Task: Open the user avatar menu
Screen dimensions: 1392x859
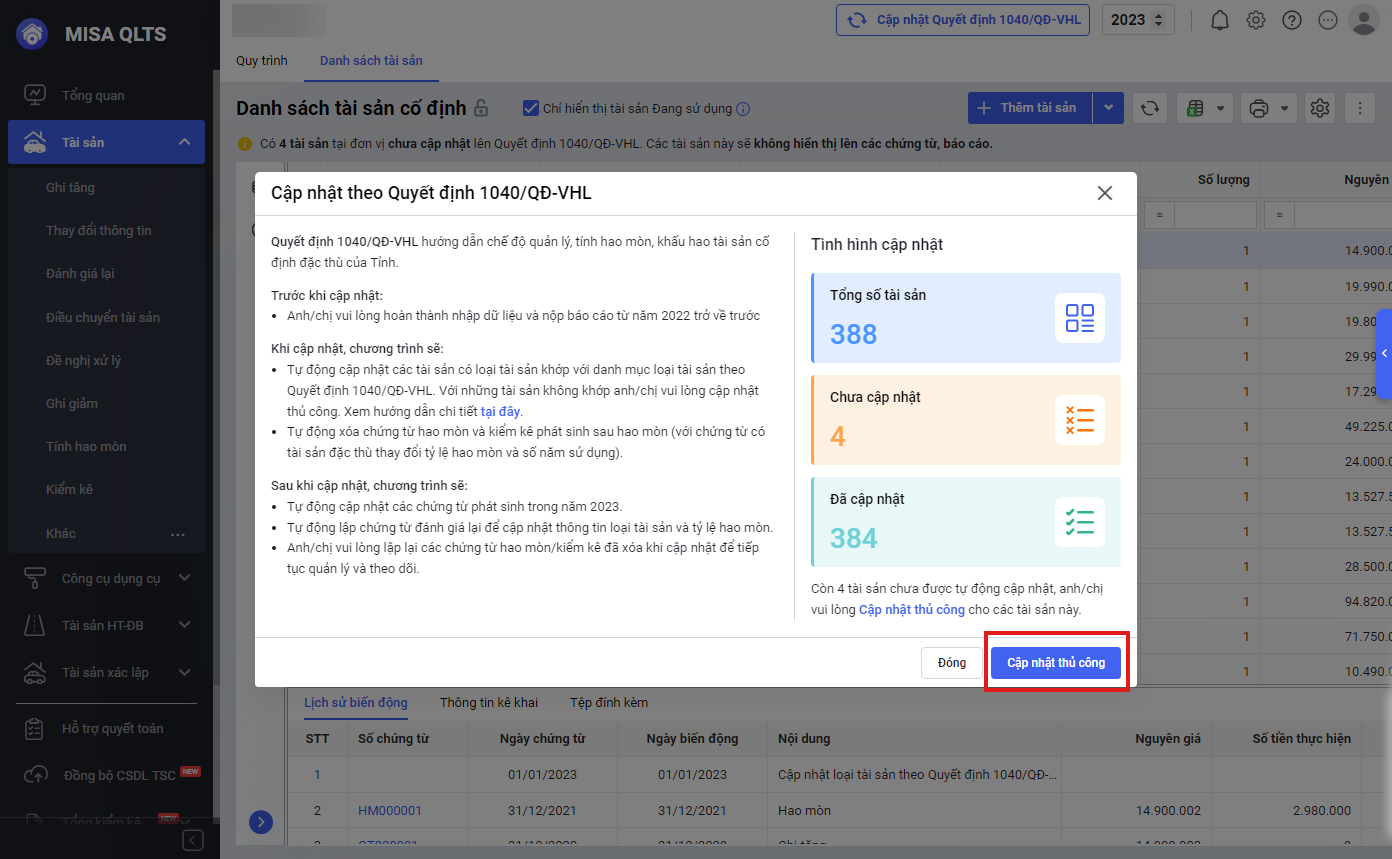Action: click(x=1363, y=20)
